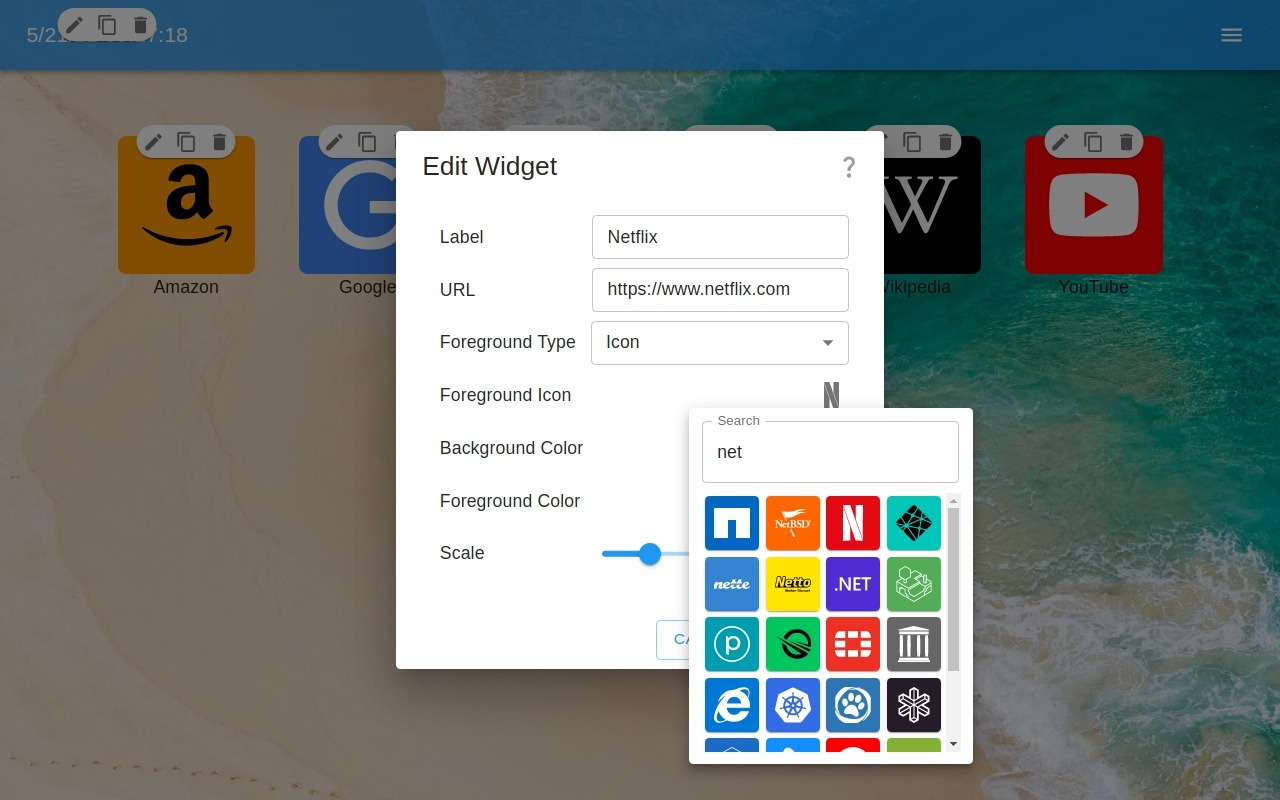Duplicate the date-time widget
The image size is (1280, 800).
(x=107, y=25)
